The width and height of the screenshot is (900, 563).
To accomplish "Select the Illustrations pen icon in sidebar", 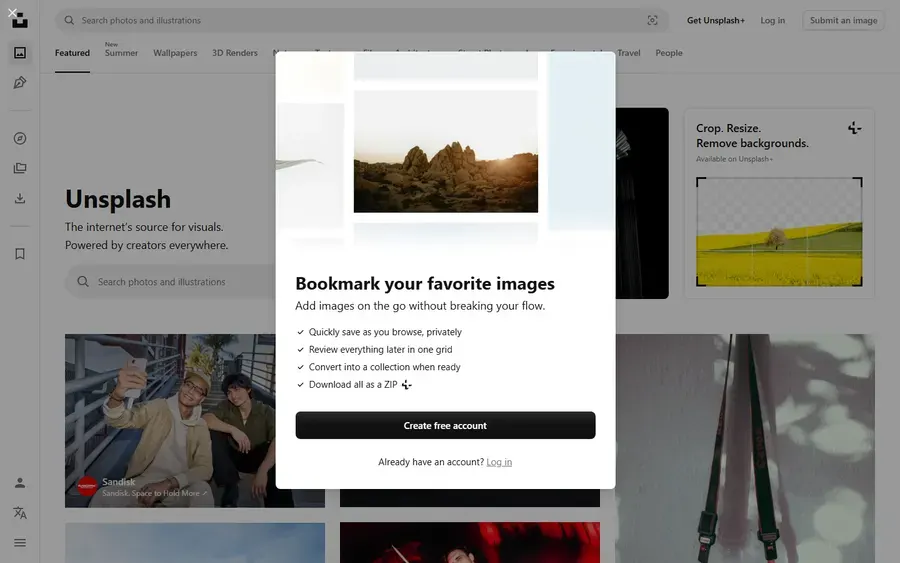I will point(20,83).
